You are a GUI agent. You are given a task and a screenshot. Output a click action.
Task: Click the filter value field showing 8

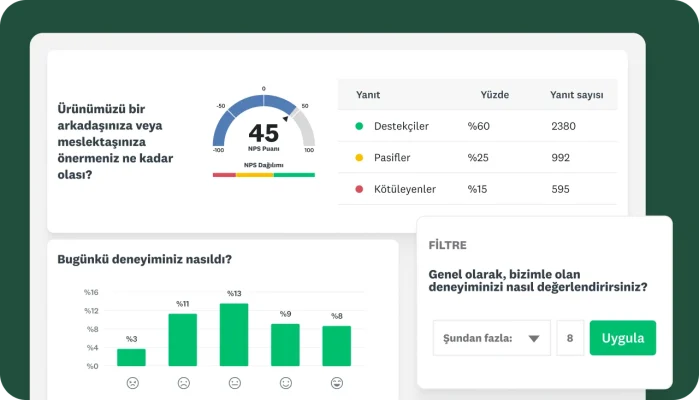[570, 338]
